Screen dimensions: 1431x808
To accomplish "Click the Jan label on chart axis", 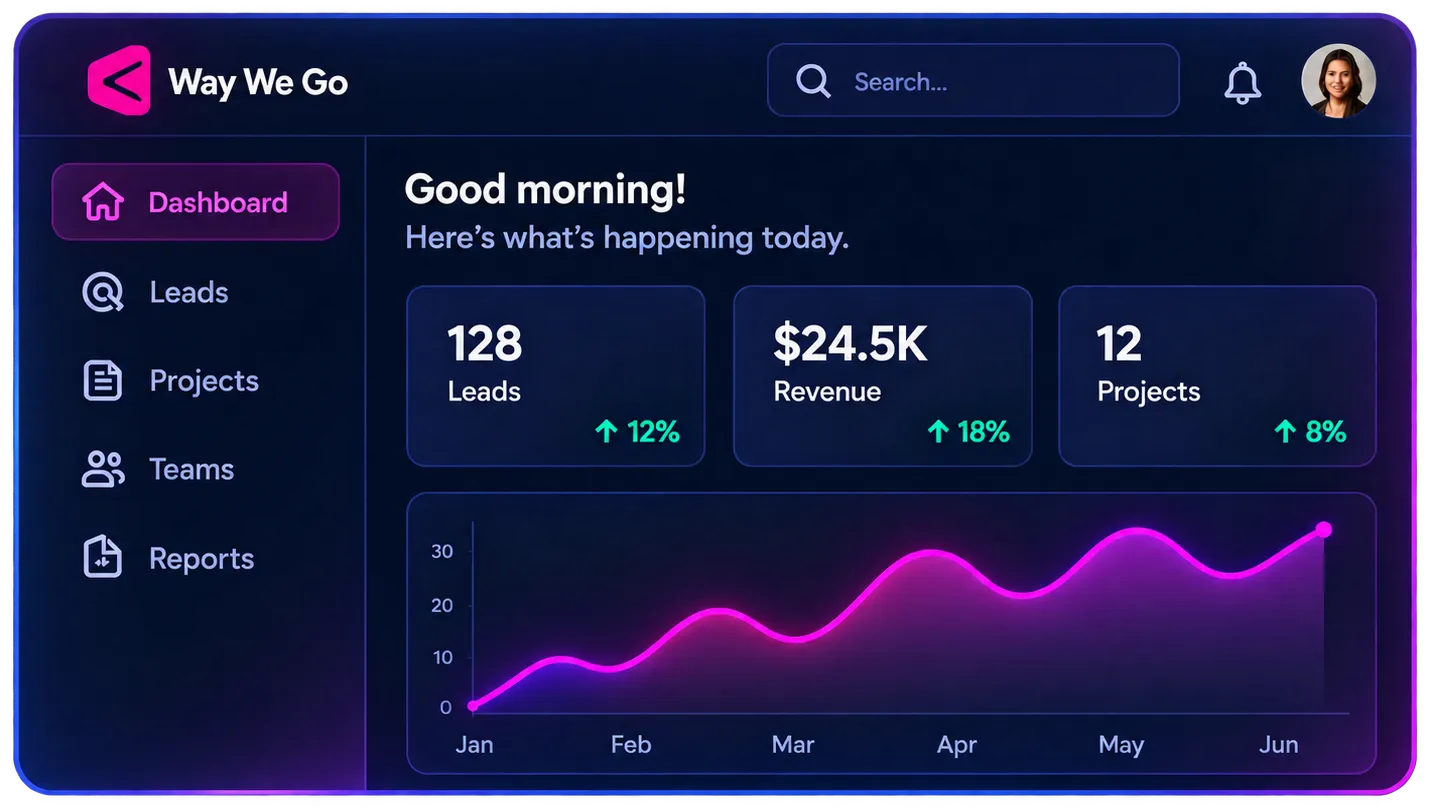I will pyautogui.click(x=474, y=745).
